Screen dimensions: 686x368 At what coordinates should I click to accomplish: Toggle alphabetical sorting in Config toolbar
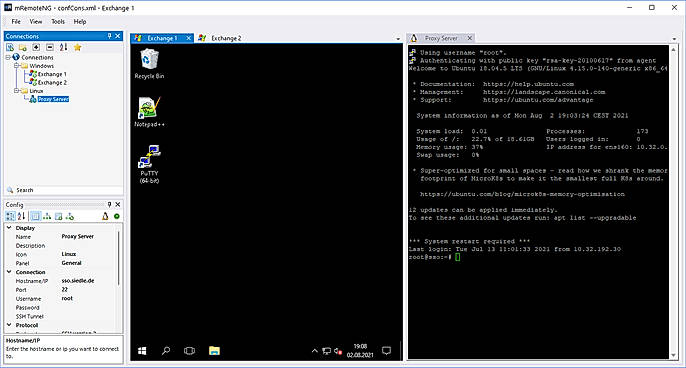[21, 216]
